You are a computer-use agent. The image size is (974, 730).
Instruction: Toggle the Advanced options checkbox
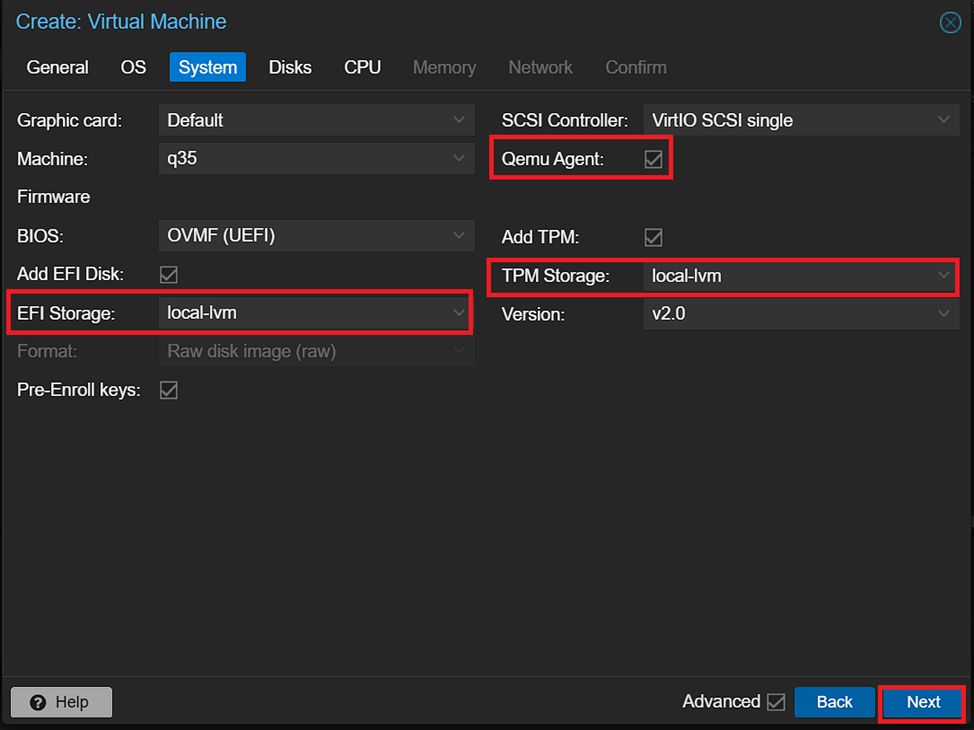(776, 702)
